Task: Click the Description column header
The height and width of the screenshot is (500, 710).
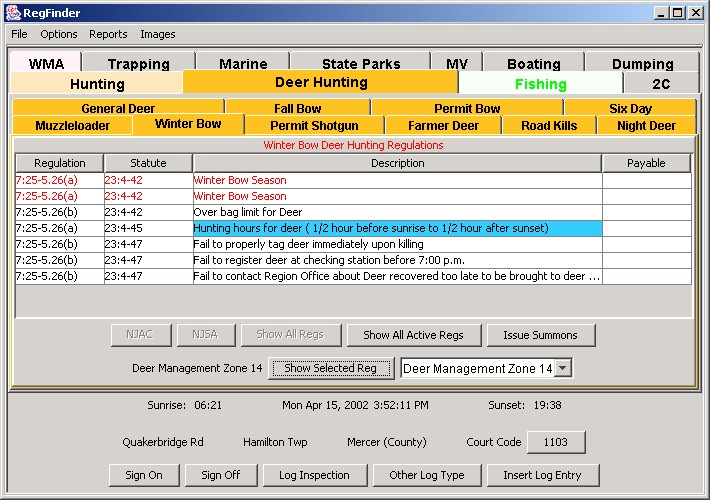Action: 398,163
